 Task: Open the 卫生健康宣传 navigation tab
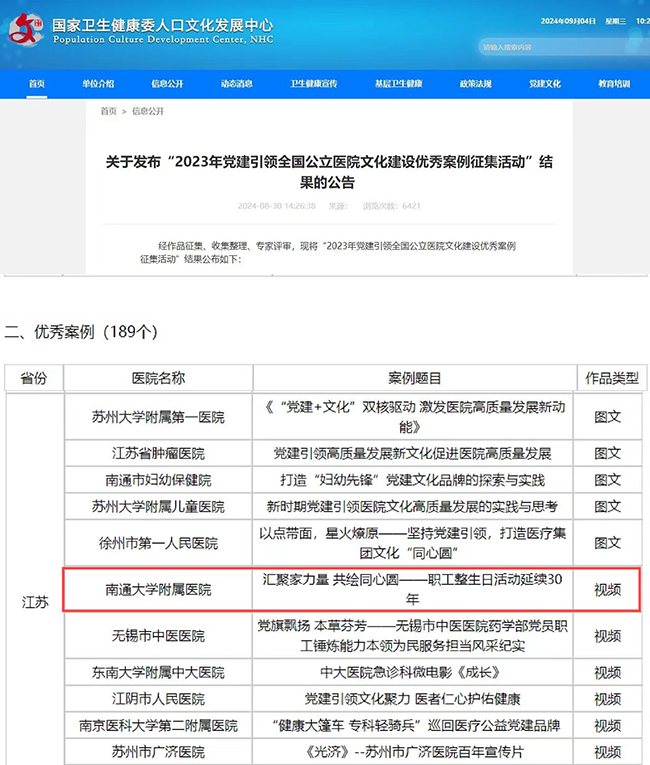pyautogui.click(x=314, y=83)
